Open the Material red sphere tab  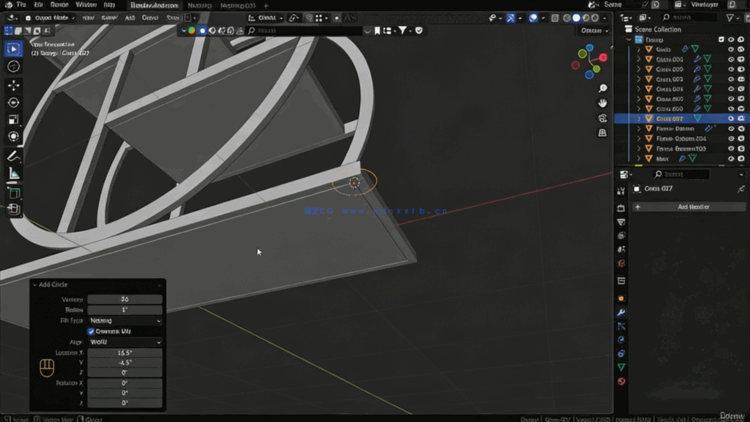pos(621,381)
